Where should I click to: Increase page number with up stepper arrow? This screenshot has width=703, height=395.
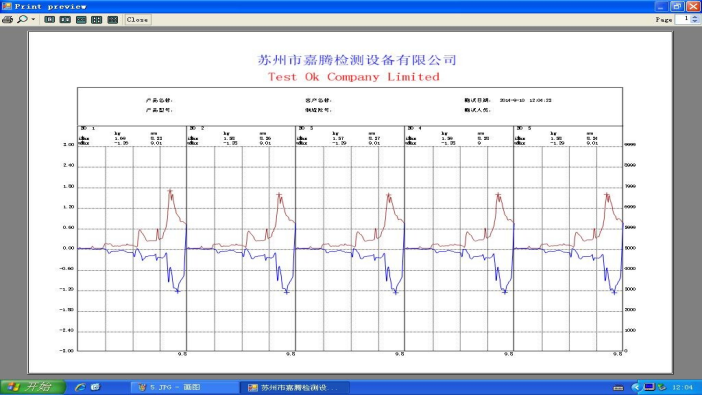694,17
